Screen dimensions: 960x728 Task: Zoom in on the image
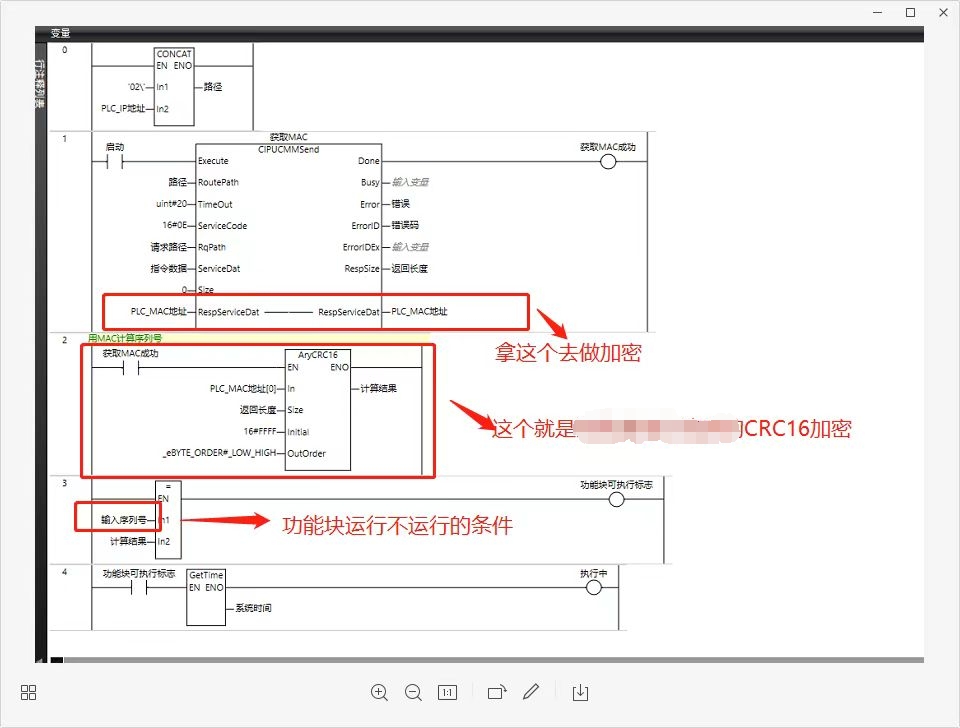[379, 692]
